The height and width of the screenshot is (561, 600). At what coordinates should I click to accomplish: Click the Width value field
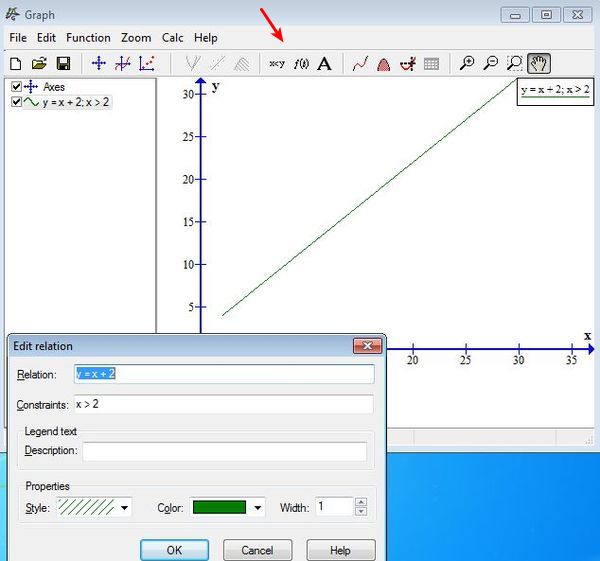pos(334,507)
